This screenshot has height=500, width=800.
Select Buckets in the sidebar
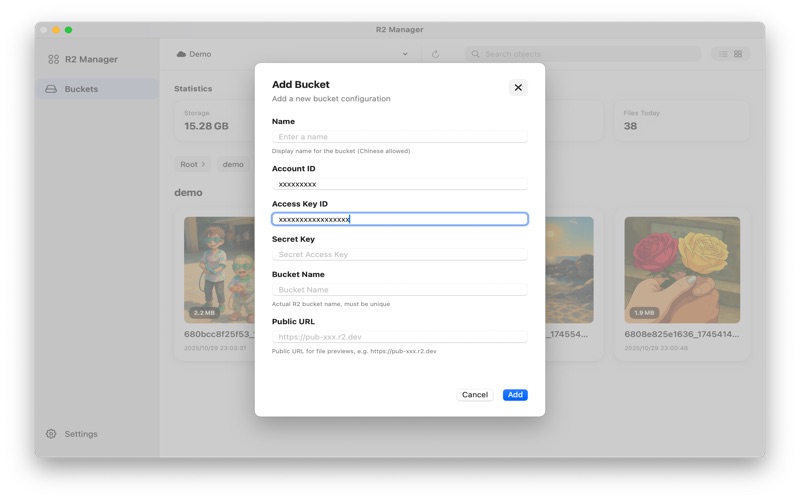[96, 89]
